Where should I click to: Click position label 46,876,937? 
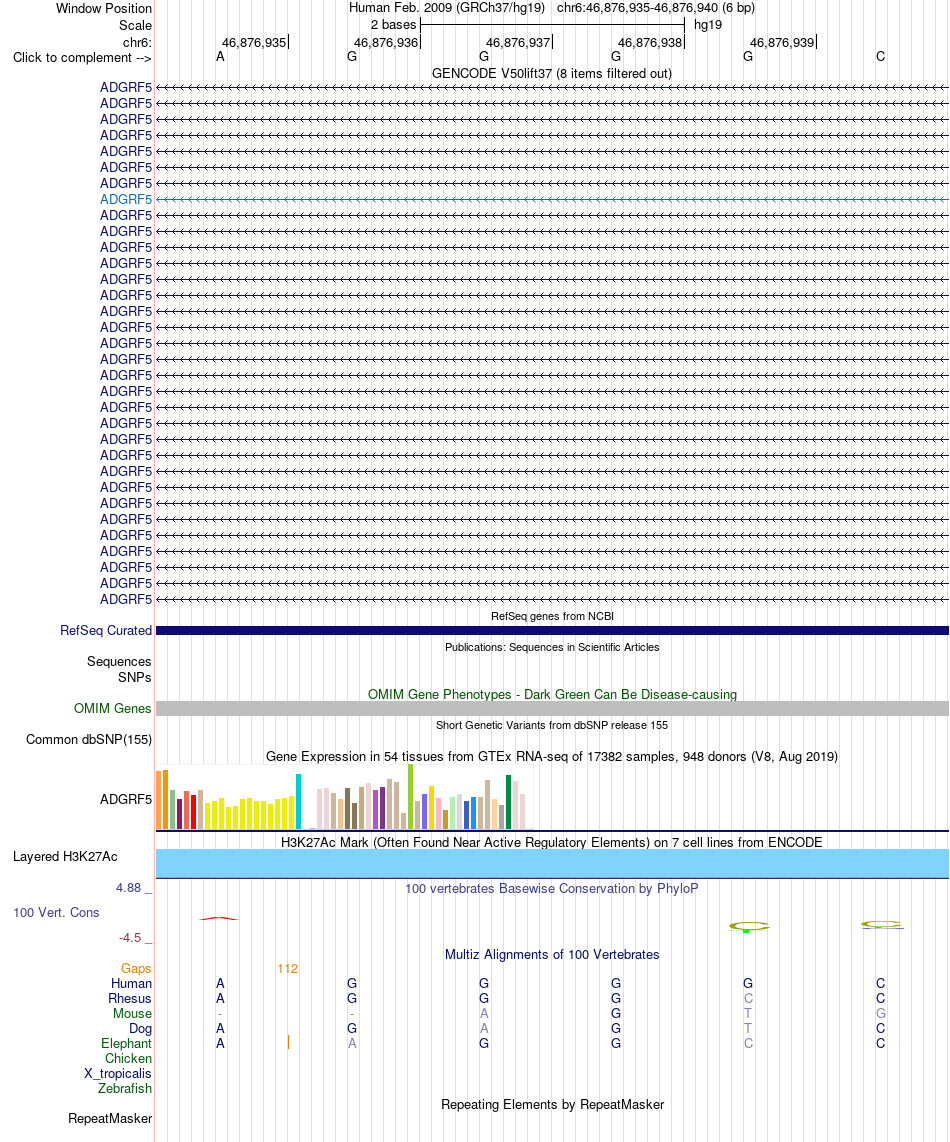(518, 42)
